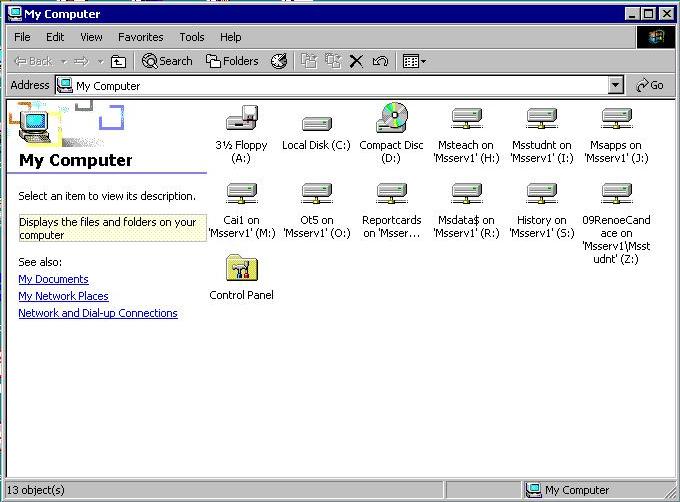Select Msdata$ on 'Msserv1' (R:) network drive

tap(466, 193)
